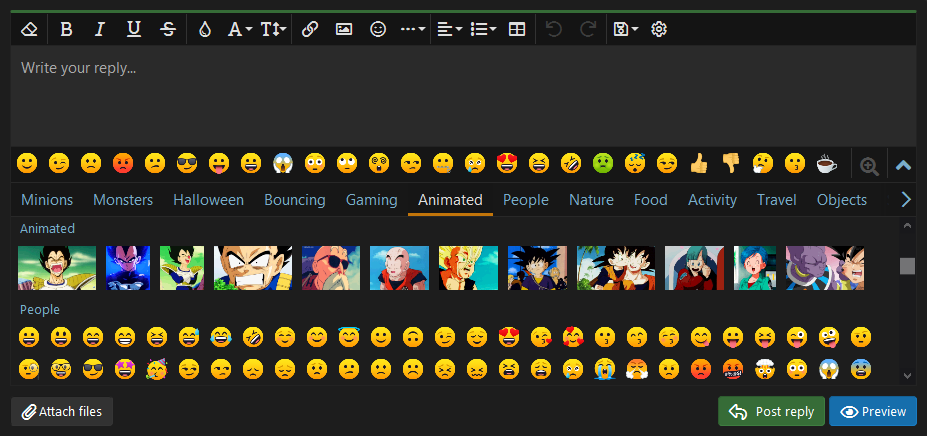Open the editor settings gear icon
This screenshot has width=927, height=436.
click(x=659, y=29)
